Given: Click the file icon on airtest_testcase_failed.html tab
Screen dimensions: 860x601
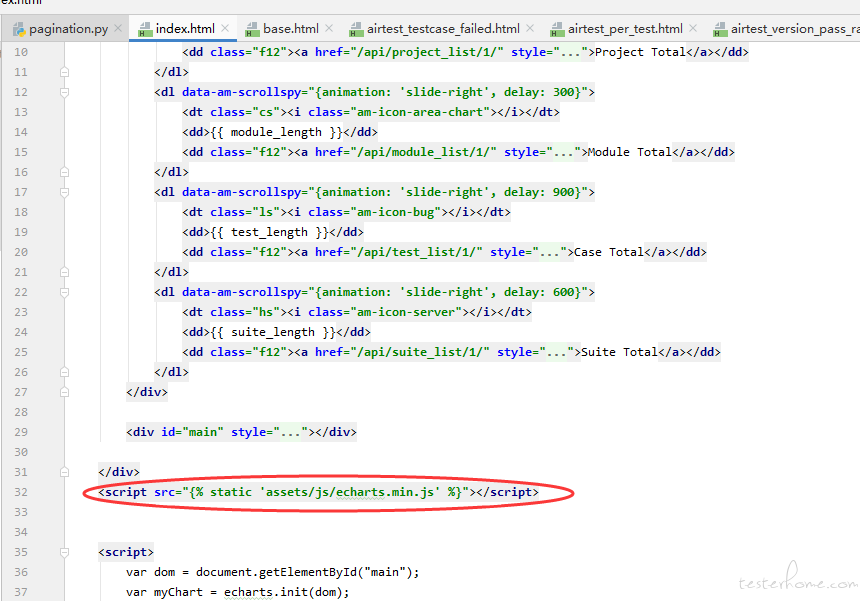Looking at the screenshot, I should point(357,29).
